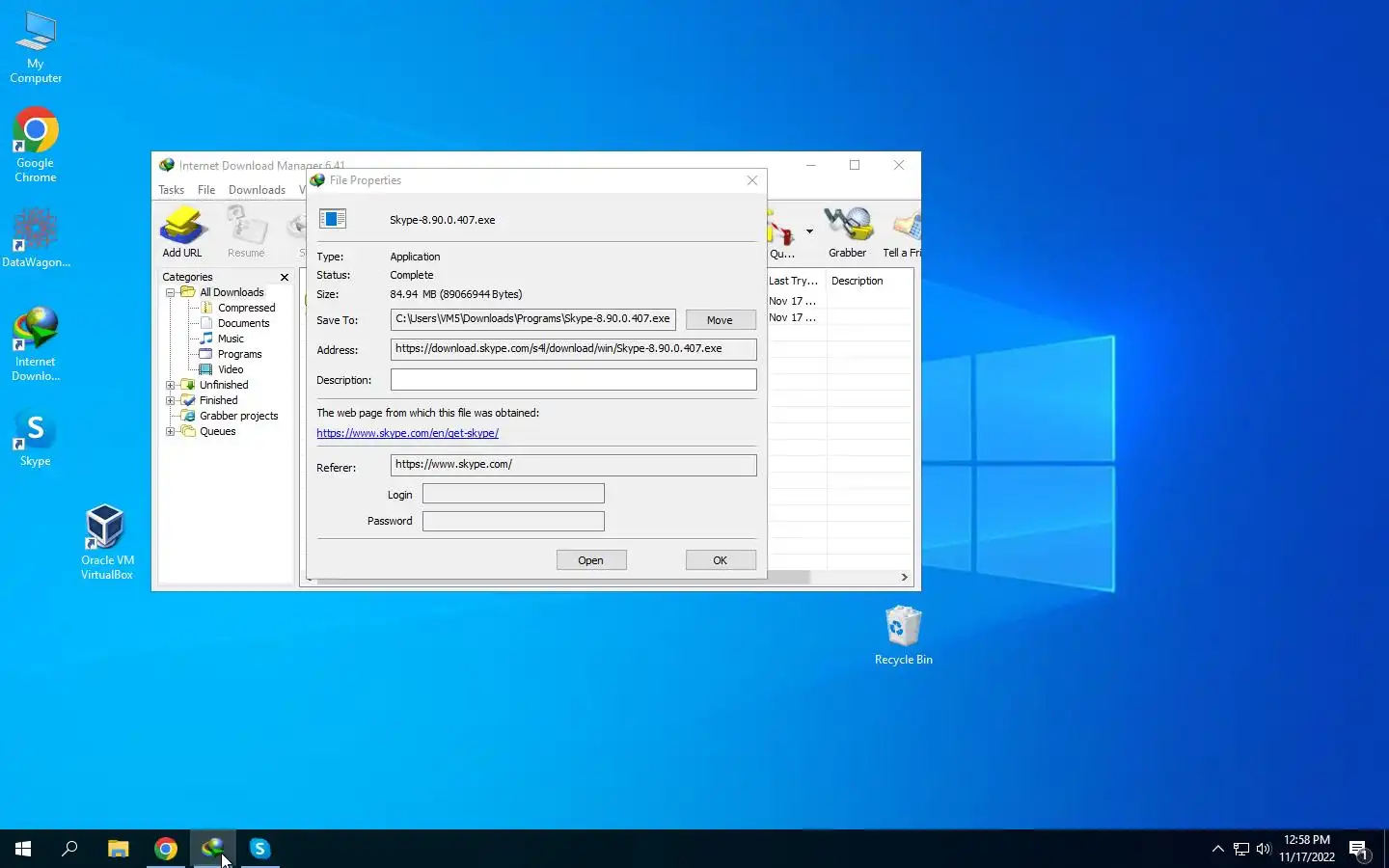Select the Compressed category icon
The height and width of the screenshot is (868, 1389).
(206, 308)
